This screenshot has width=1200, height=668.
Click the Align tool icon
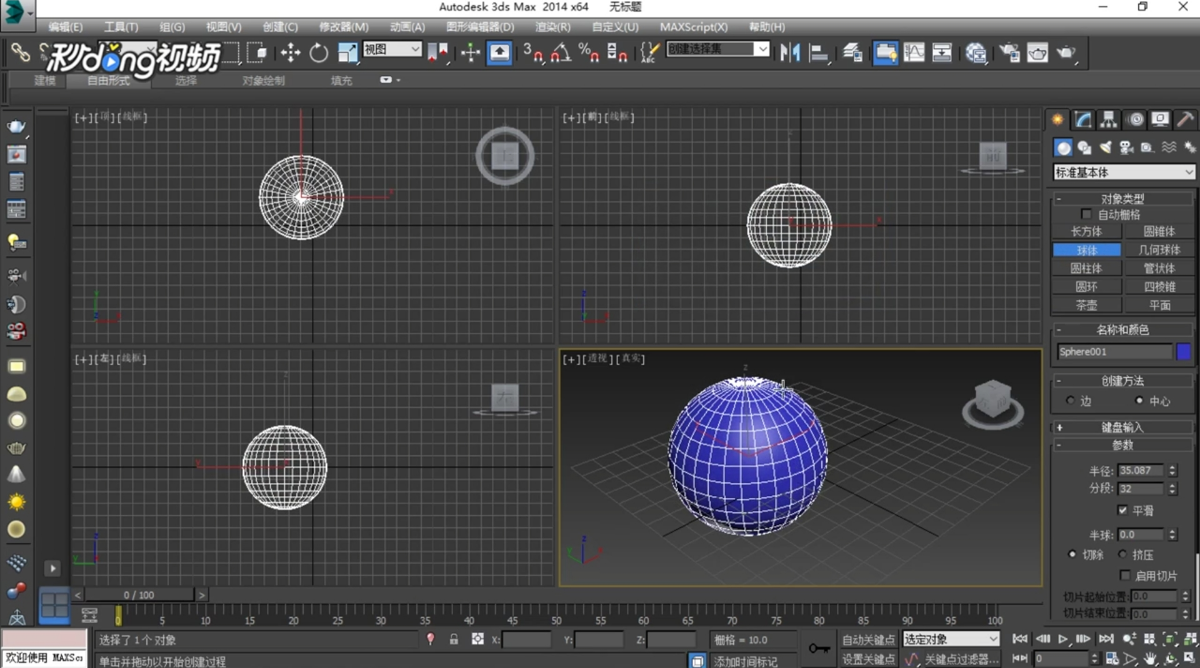(820, 53)
